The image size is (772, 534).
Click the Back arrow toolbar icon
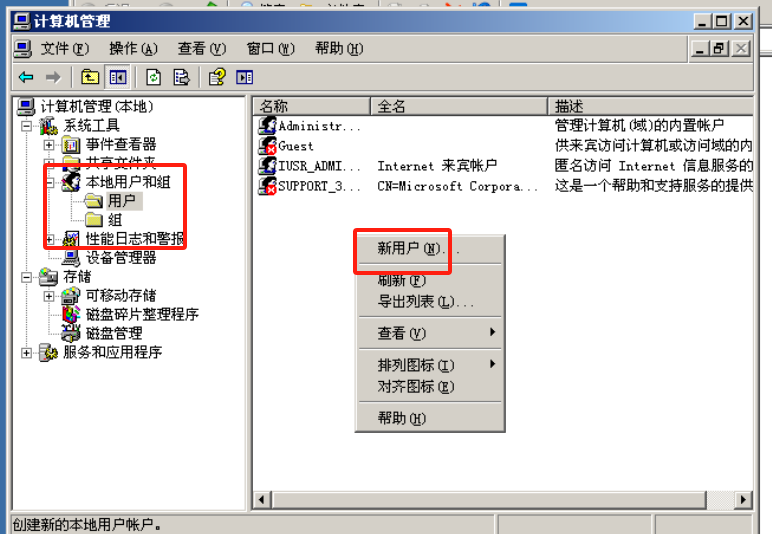tap(26, 77)
